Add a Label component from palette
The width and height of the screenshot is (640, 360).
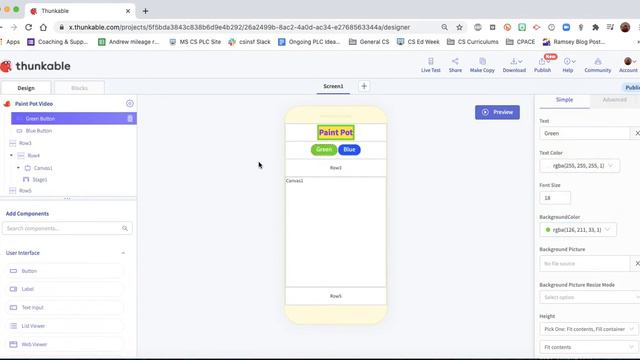[65, 289]
